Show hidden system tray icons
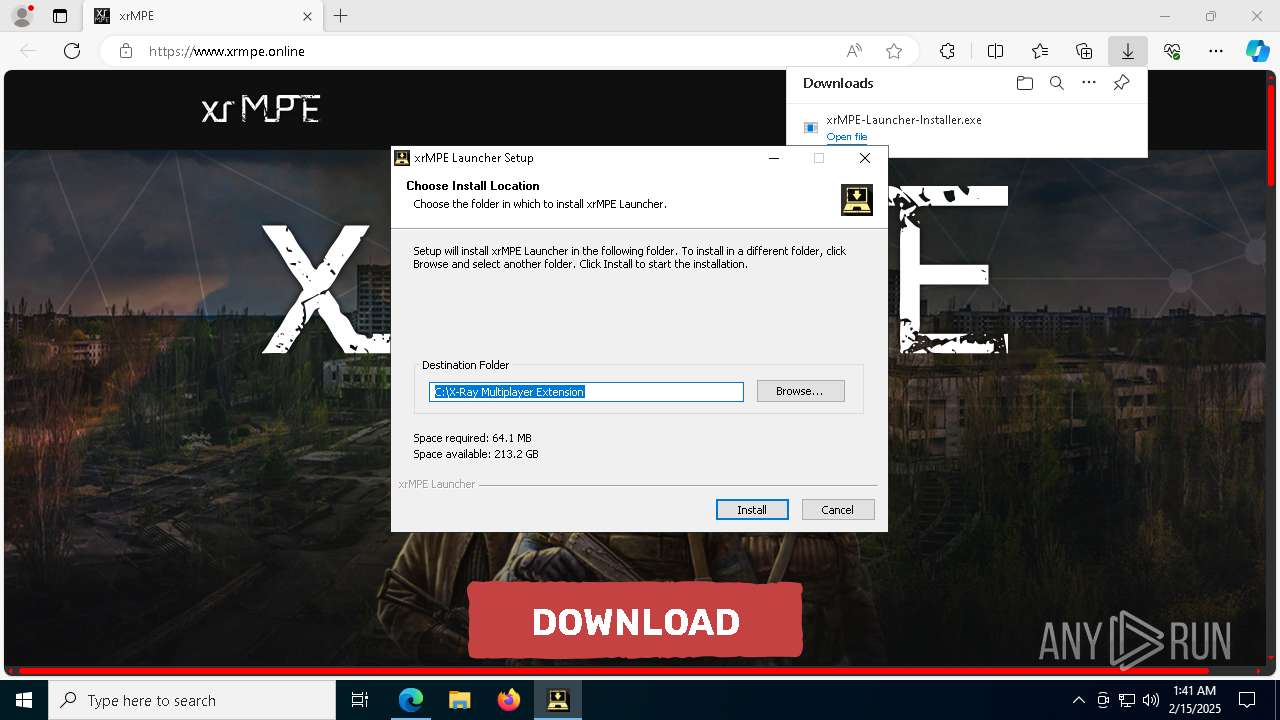The height and width of the screenshot is (720, 1280). tap(1078, 700)
